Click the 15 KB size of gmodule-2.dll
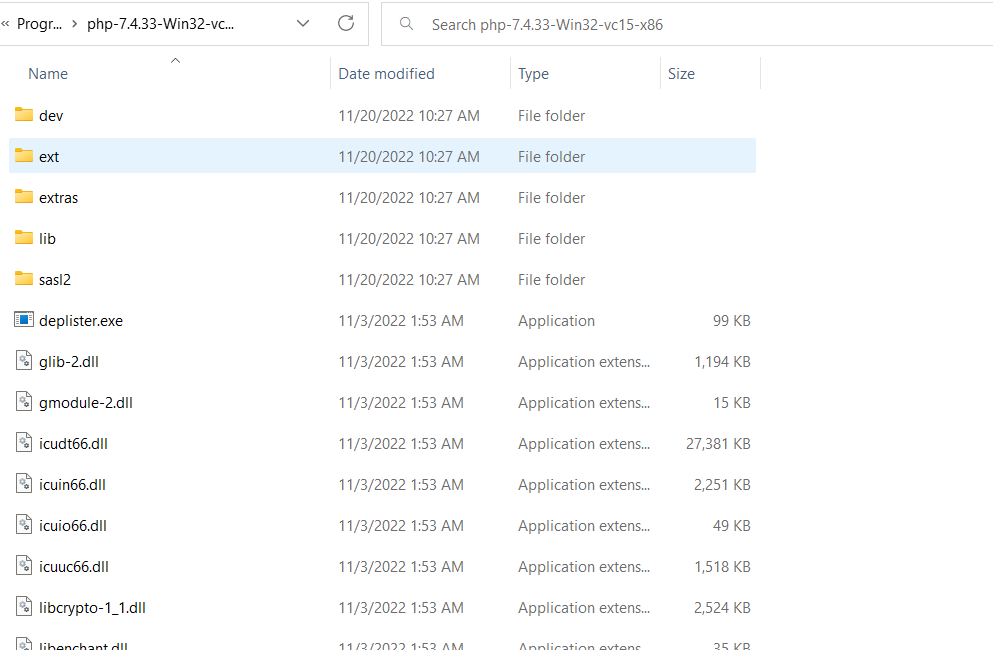 click(x=731, y=402)
